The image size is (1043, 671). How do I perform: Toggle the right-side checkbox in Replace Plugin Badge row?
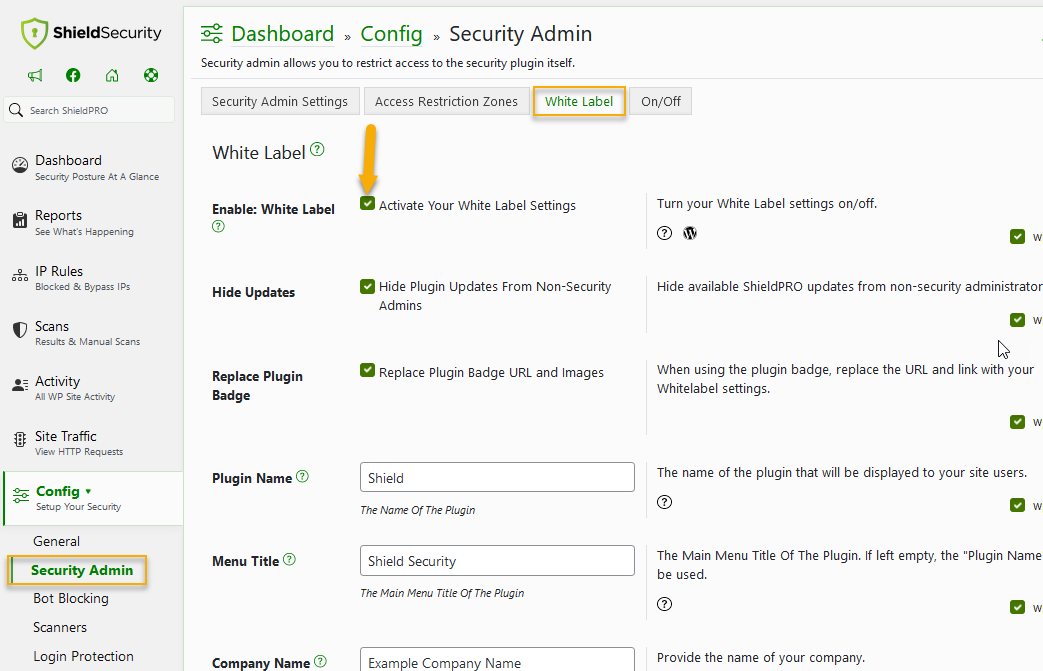[x=1017, y=422]
